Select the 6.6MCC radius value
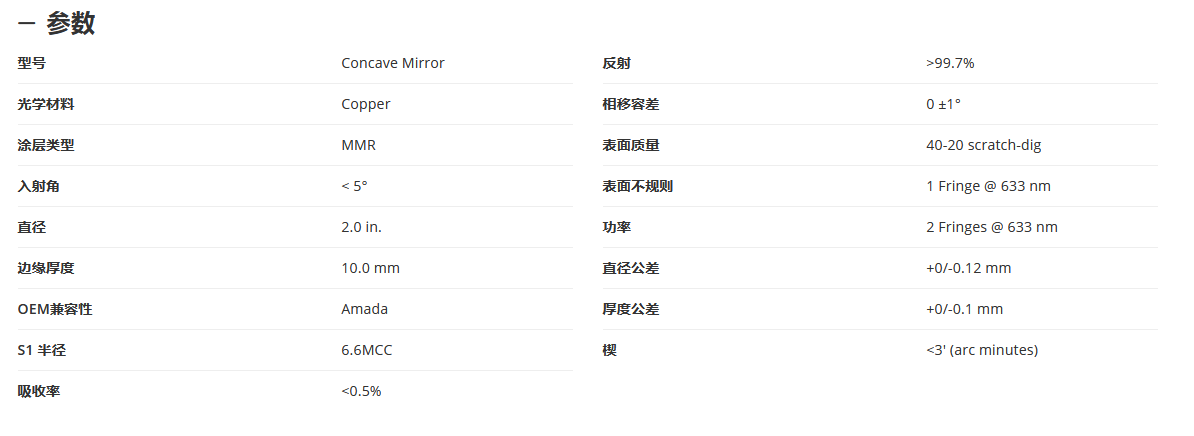 (x=367, y=351)
